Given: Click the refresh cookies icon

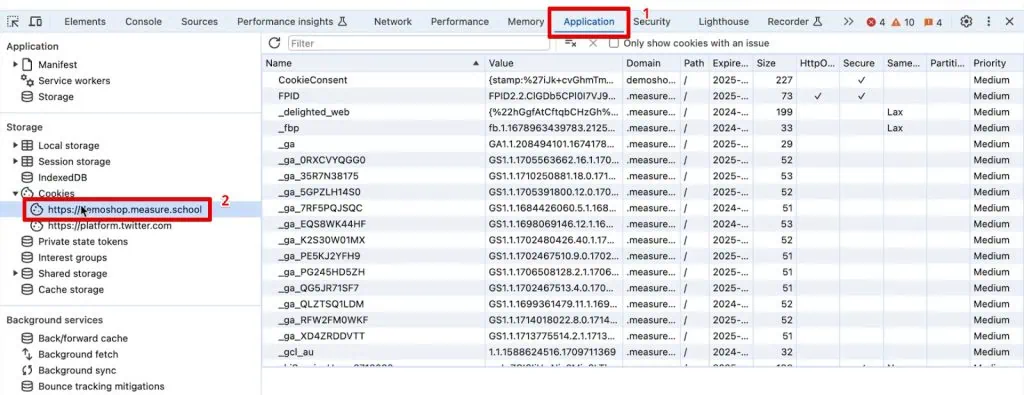Looking at the screenshot, I should [274, 43].
